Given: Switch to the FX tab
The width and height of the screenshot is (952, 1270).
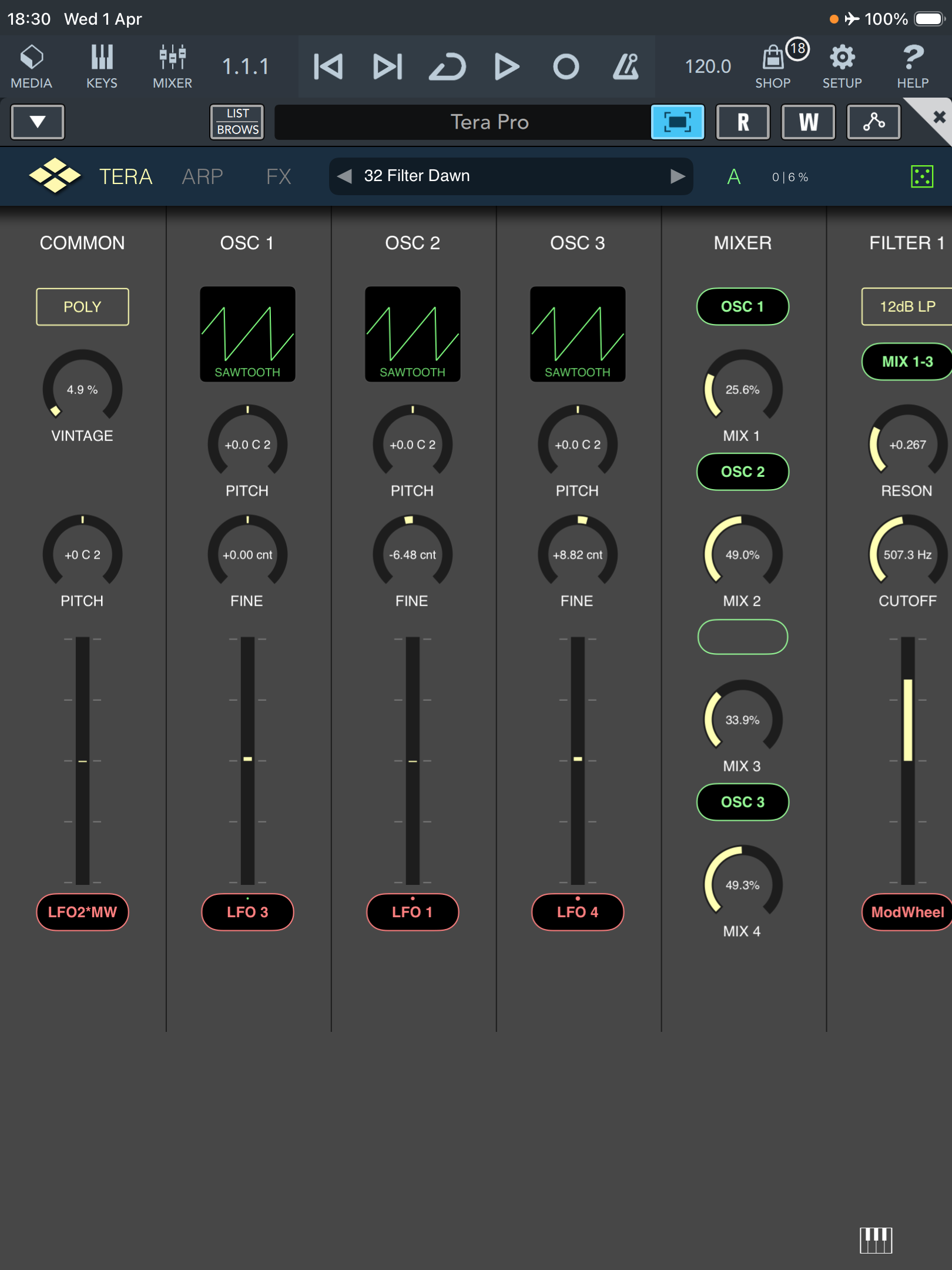Looking at the screenshot, I should pos(279,176).
